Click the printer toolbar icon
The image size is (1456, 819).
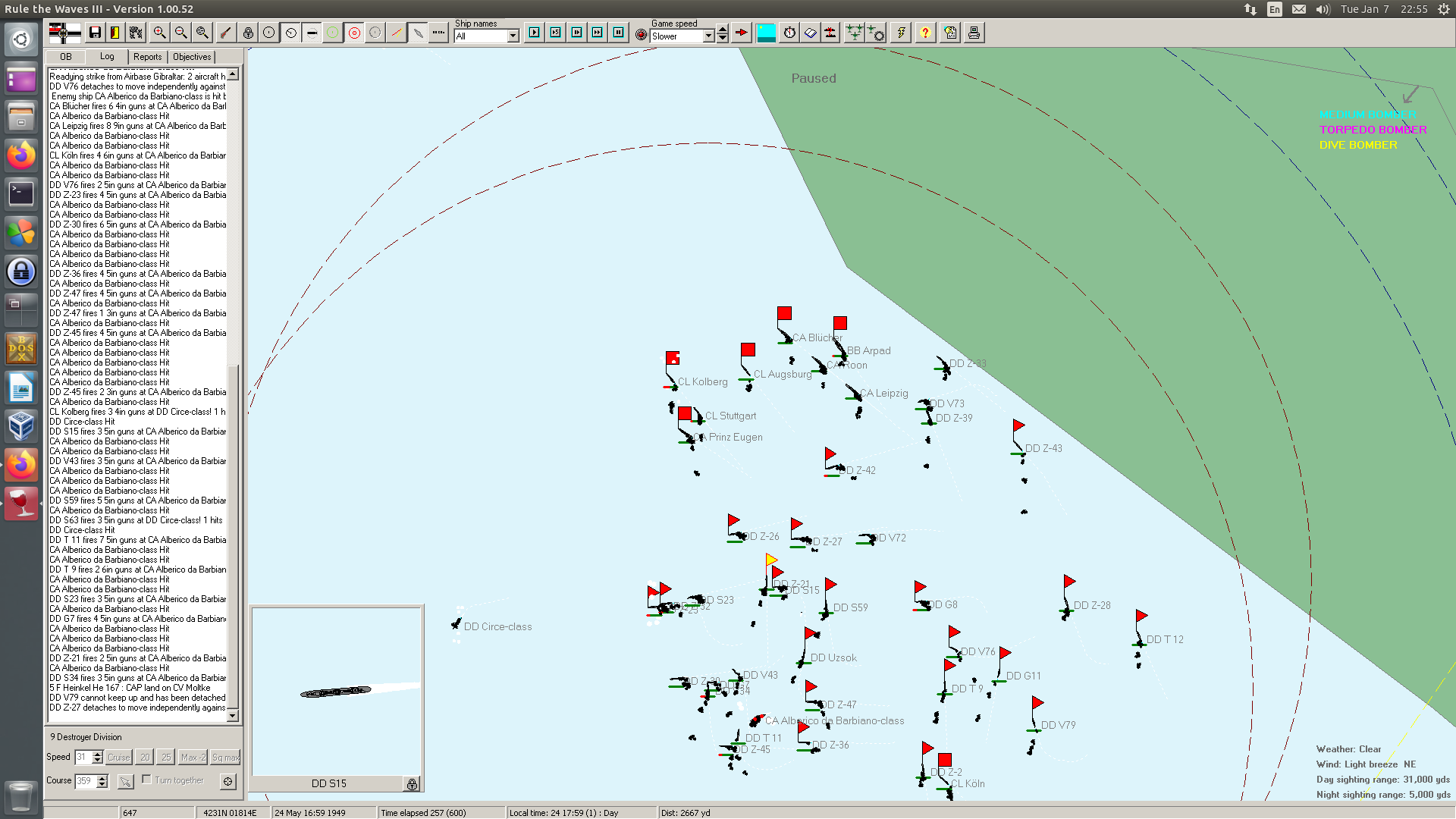click(974, 33)
